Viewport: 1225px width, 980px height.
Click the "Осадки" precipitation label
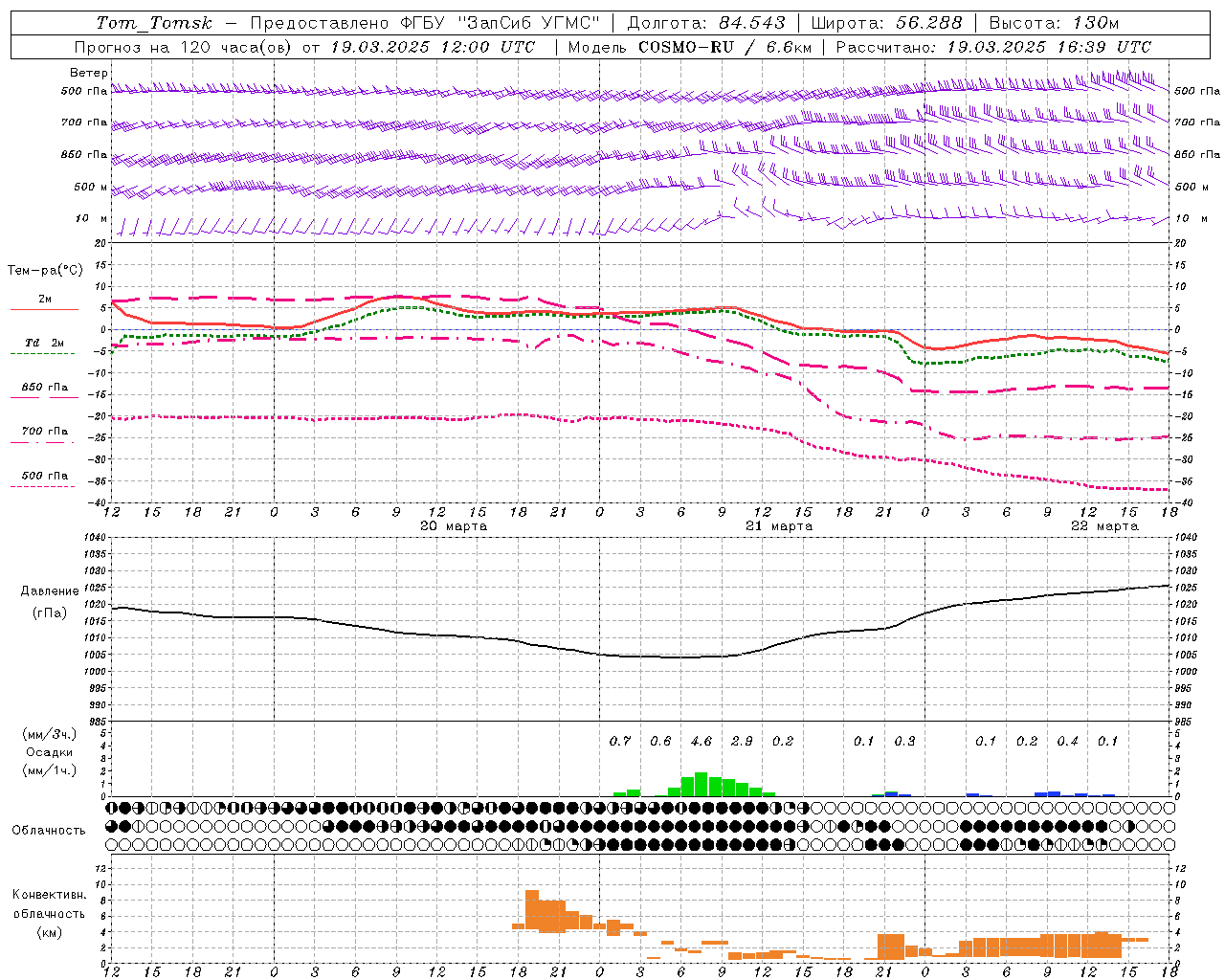(50, 753)
